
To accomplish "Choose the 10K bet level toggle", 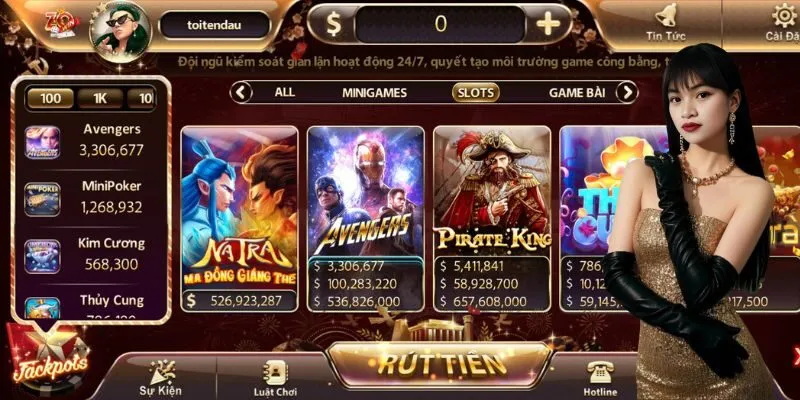I will pyautogui.click(x=142, y=98).
